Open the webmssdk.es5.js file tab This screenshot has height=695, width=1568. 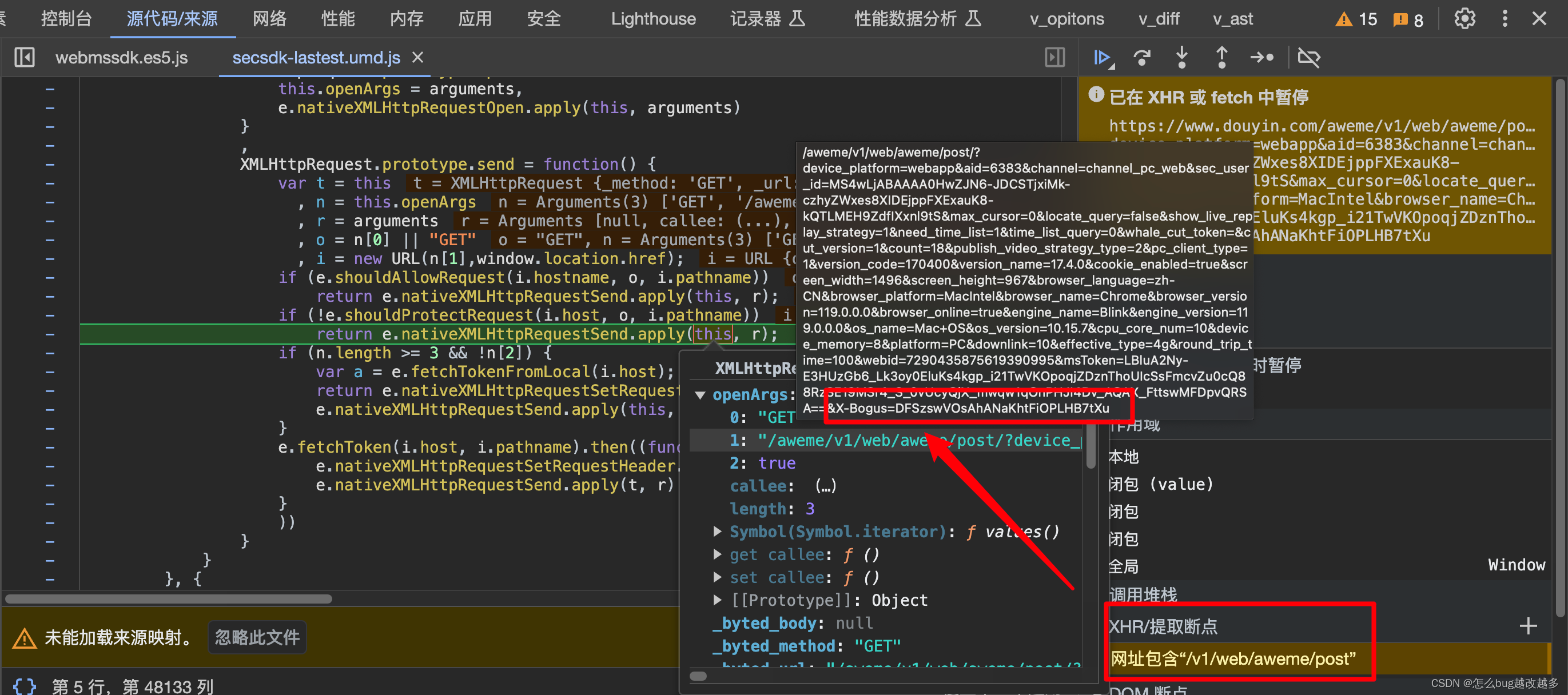[x=121, y=58]
